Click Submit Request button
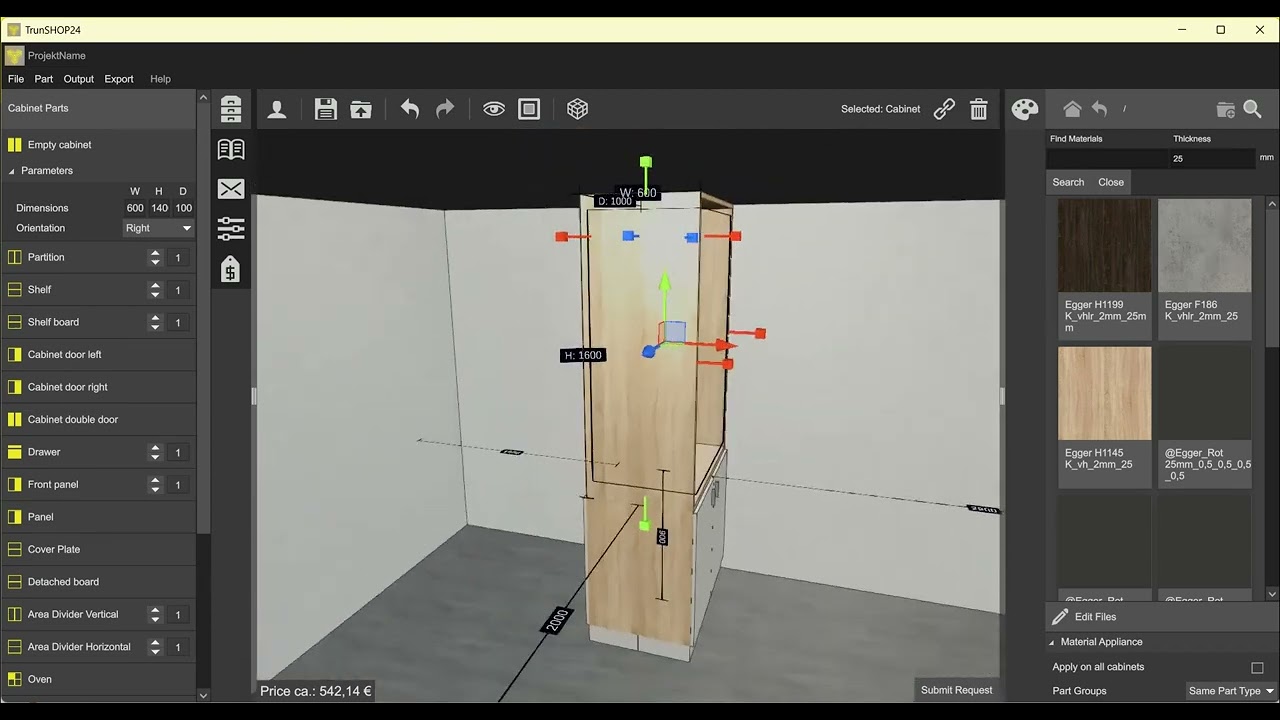 (957, 690)
